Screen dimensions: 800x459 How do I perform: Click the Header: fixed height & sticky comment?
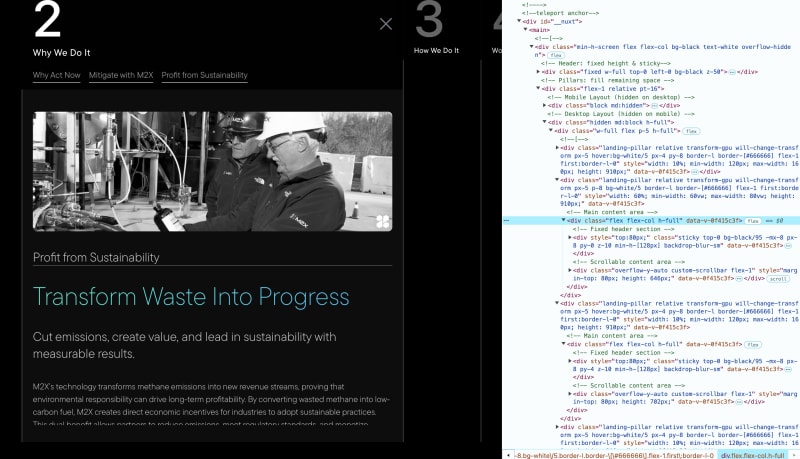(x=606, y=63)
